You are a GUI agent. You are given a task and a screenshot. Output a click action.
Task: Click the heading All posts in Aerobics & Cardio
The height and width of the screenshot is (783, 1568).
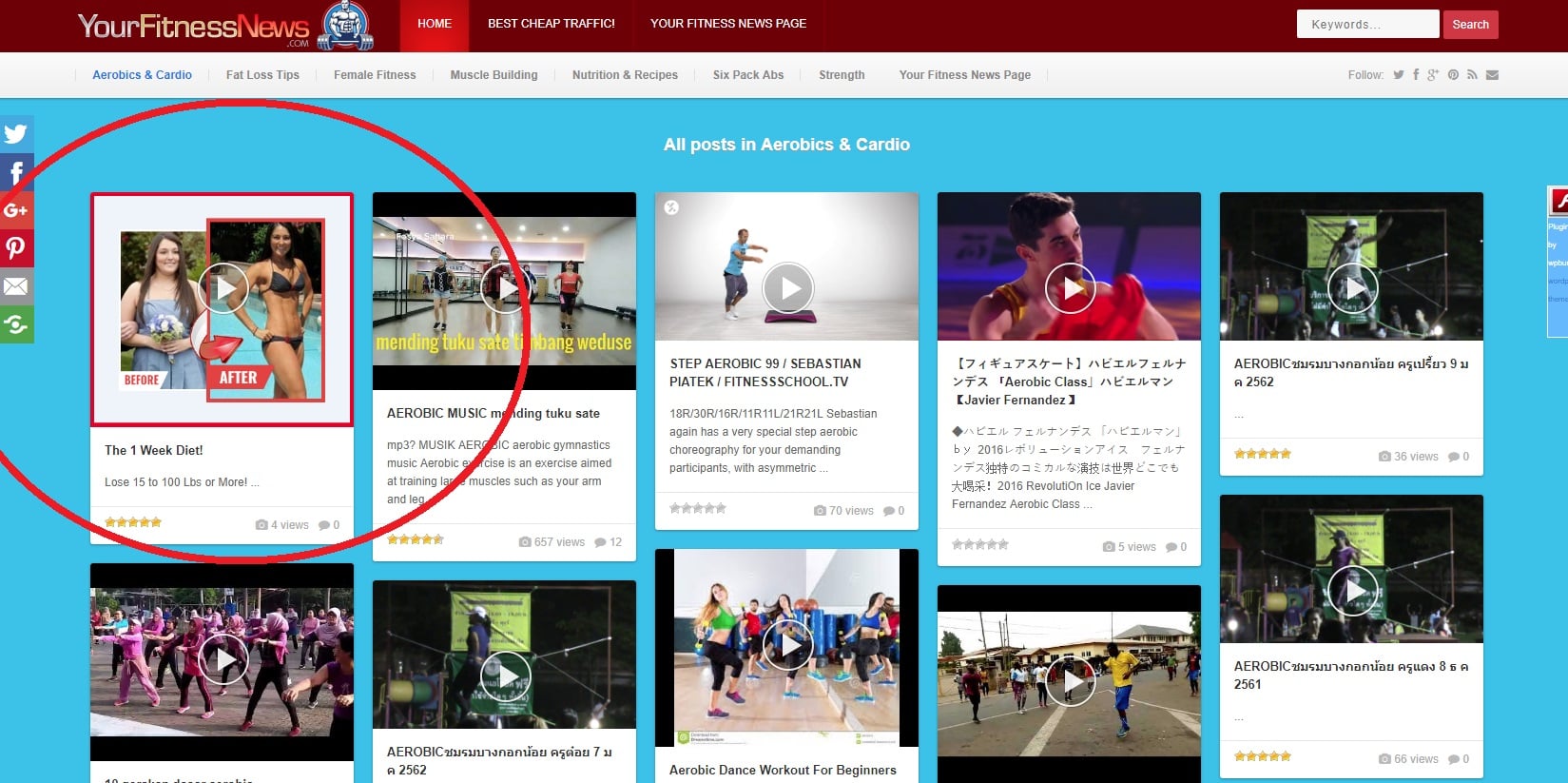pyautogui.click(x=786, y=145)
